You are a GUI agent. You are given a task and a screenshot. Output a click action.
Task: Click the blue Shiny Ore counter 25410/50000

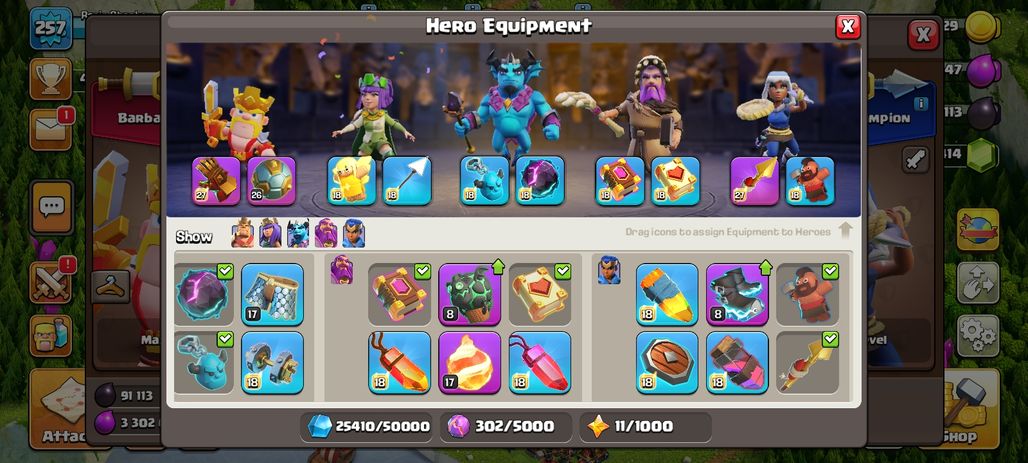point(368,426)
